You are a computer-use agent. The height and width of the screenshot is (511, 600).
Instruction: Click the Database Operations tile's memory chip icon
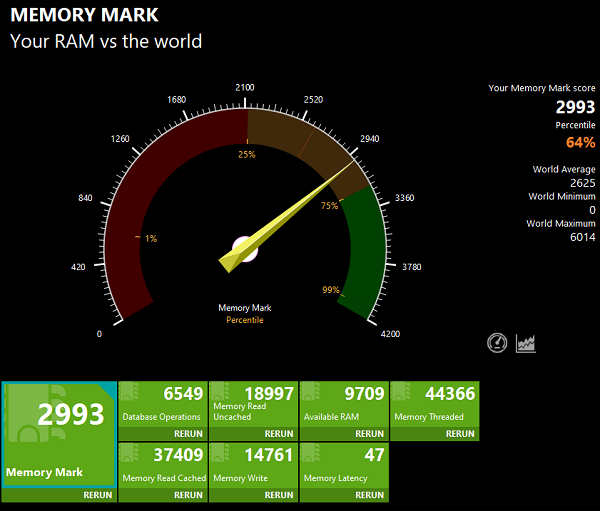[x=129, y=392]
